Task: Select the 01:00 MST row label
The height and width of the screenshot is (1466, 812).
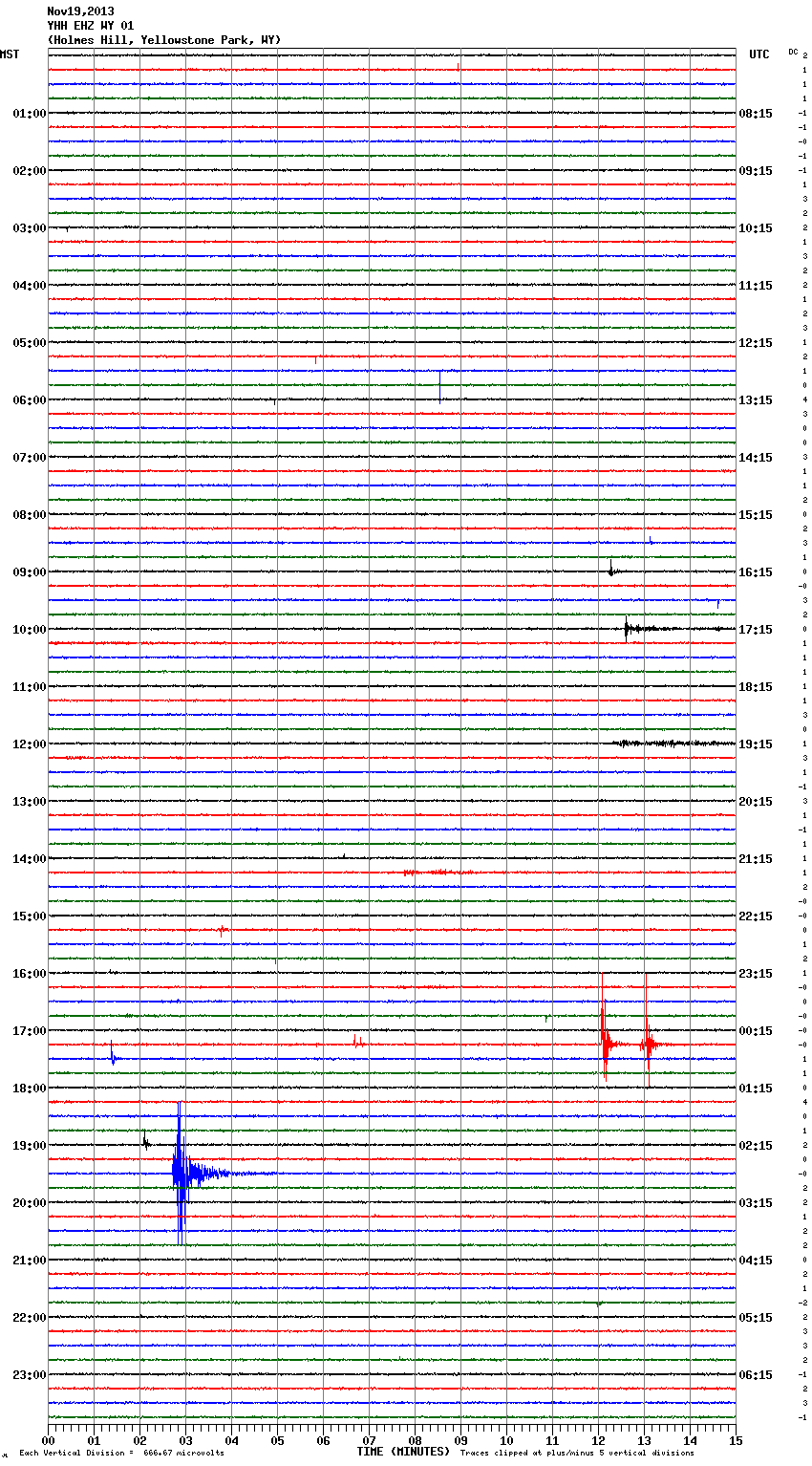Action: pyautogui.click(x=30, y=114)
